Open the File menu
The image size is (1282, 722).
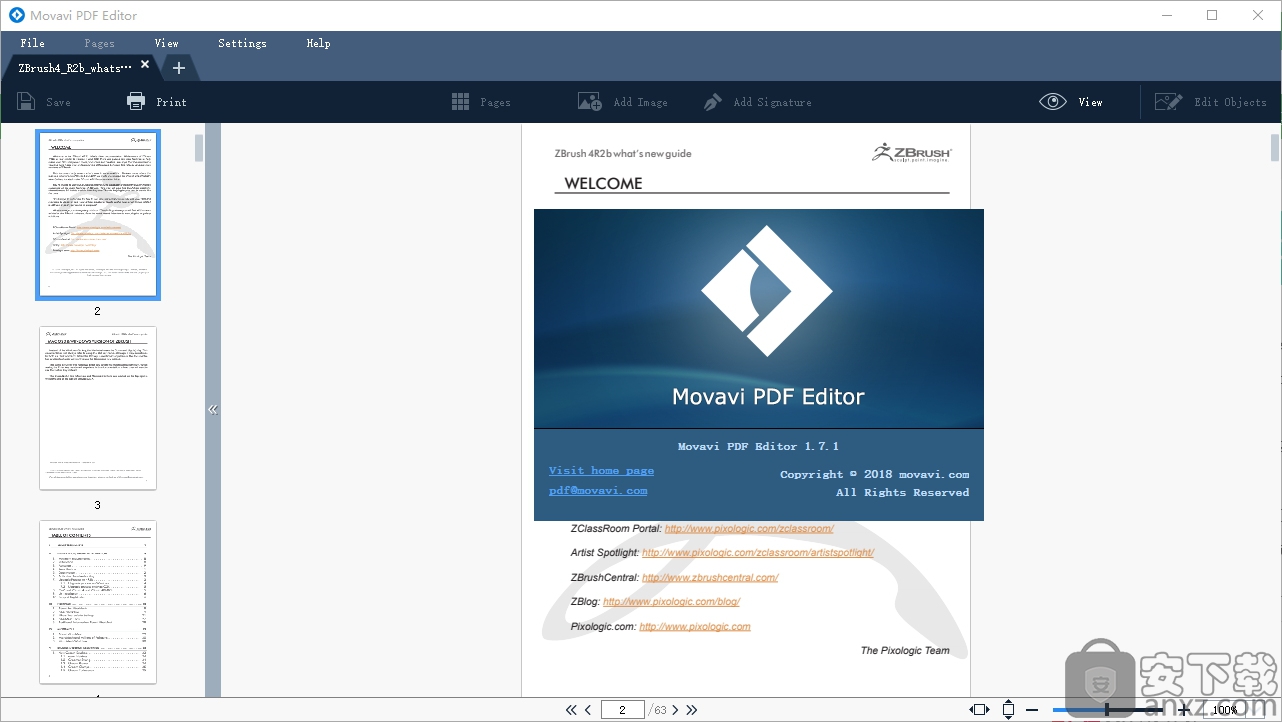[33, 43]
